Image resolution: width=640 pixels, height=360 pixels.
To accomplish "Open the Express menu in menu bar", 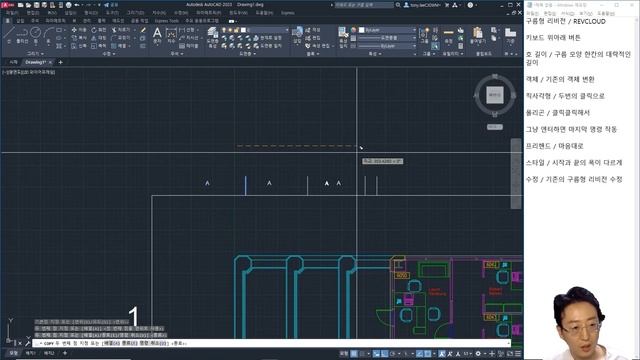I will click(287, 13).
